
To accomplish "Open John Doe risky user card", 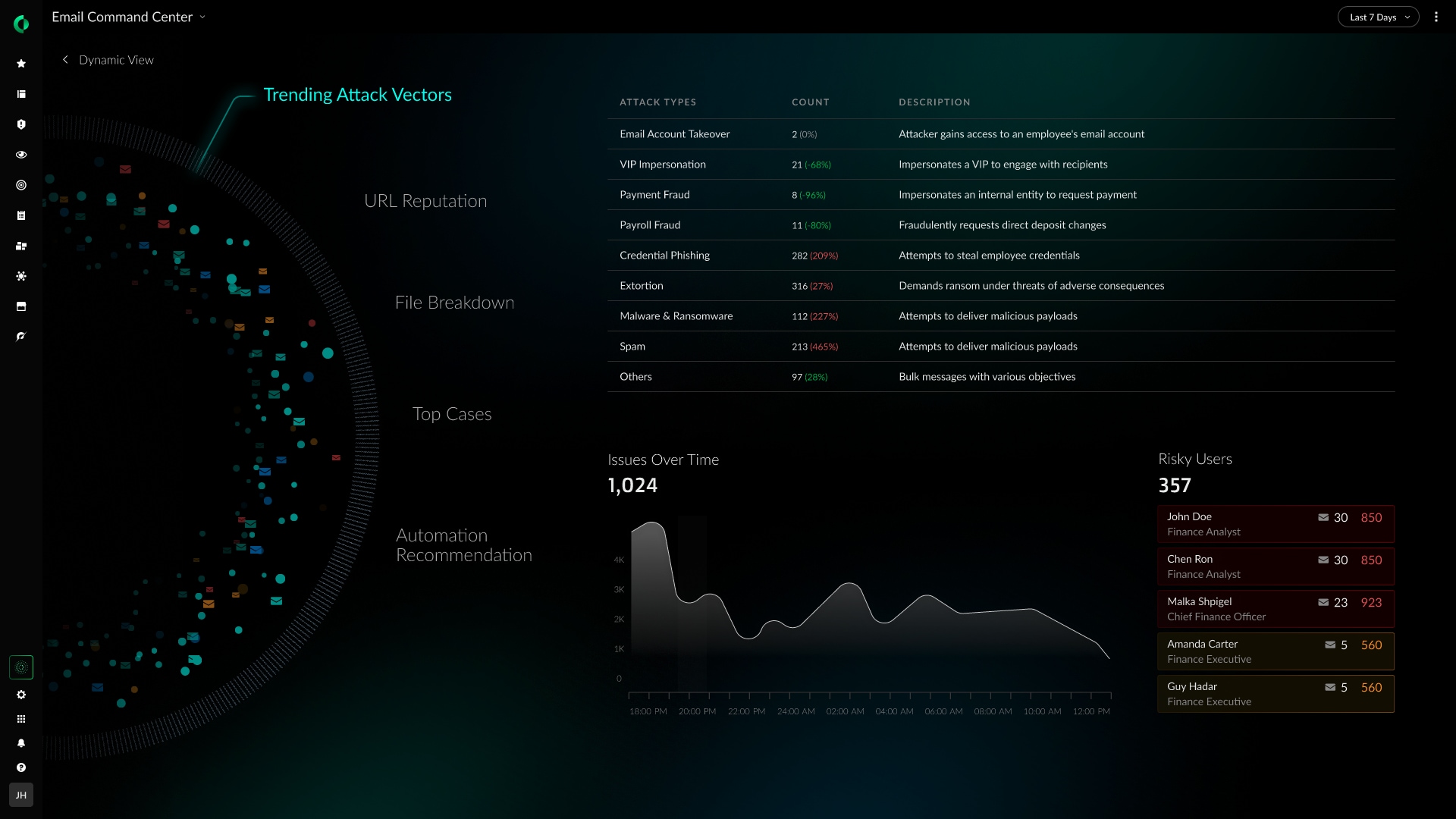I will click(x=1276, y=524).
